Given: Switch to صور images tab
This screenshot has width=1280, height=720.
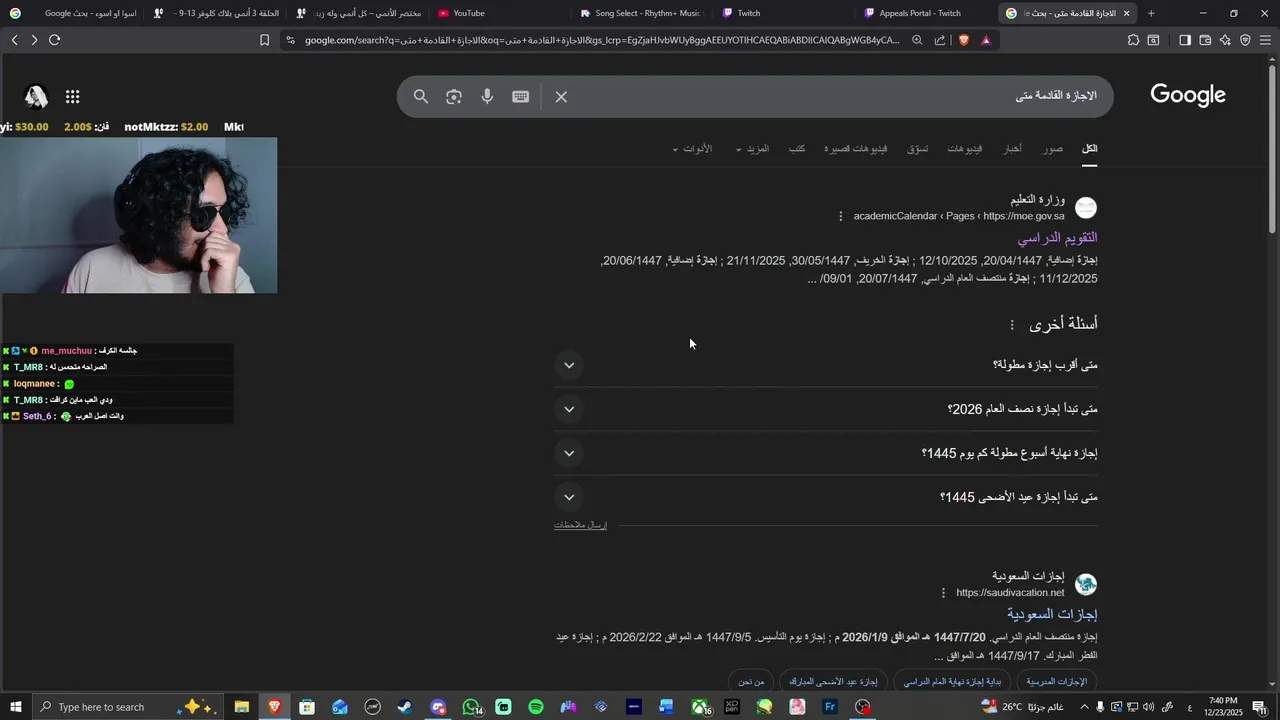Looking at the screenshot, I should click(x=1053, y=149).
